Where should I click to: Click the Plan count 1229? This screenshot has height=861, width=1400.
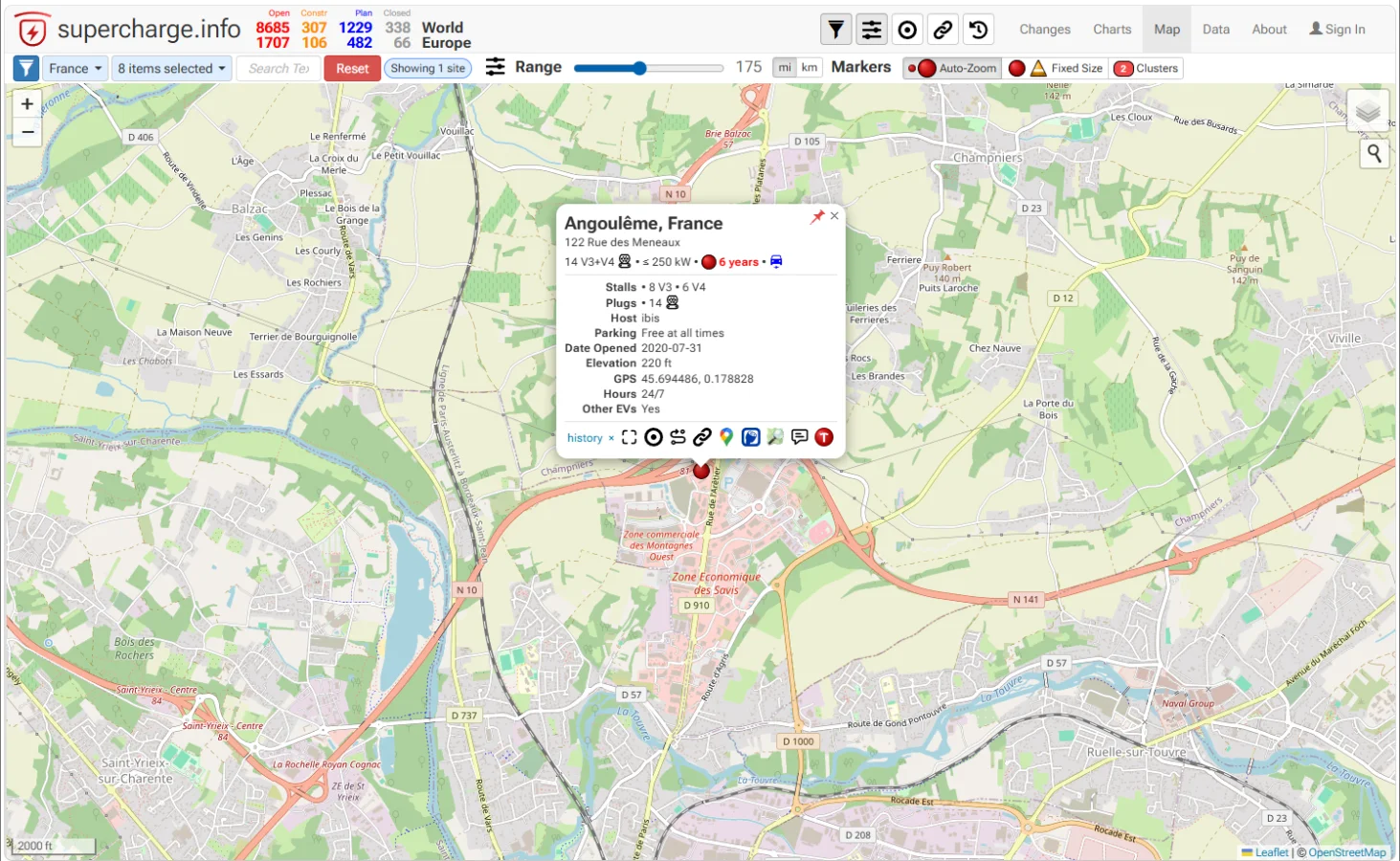pos(355,28)
